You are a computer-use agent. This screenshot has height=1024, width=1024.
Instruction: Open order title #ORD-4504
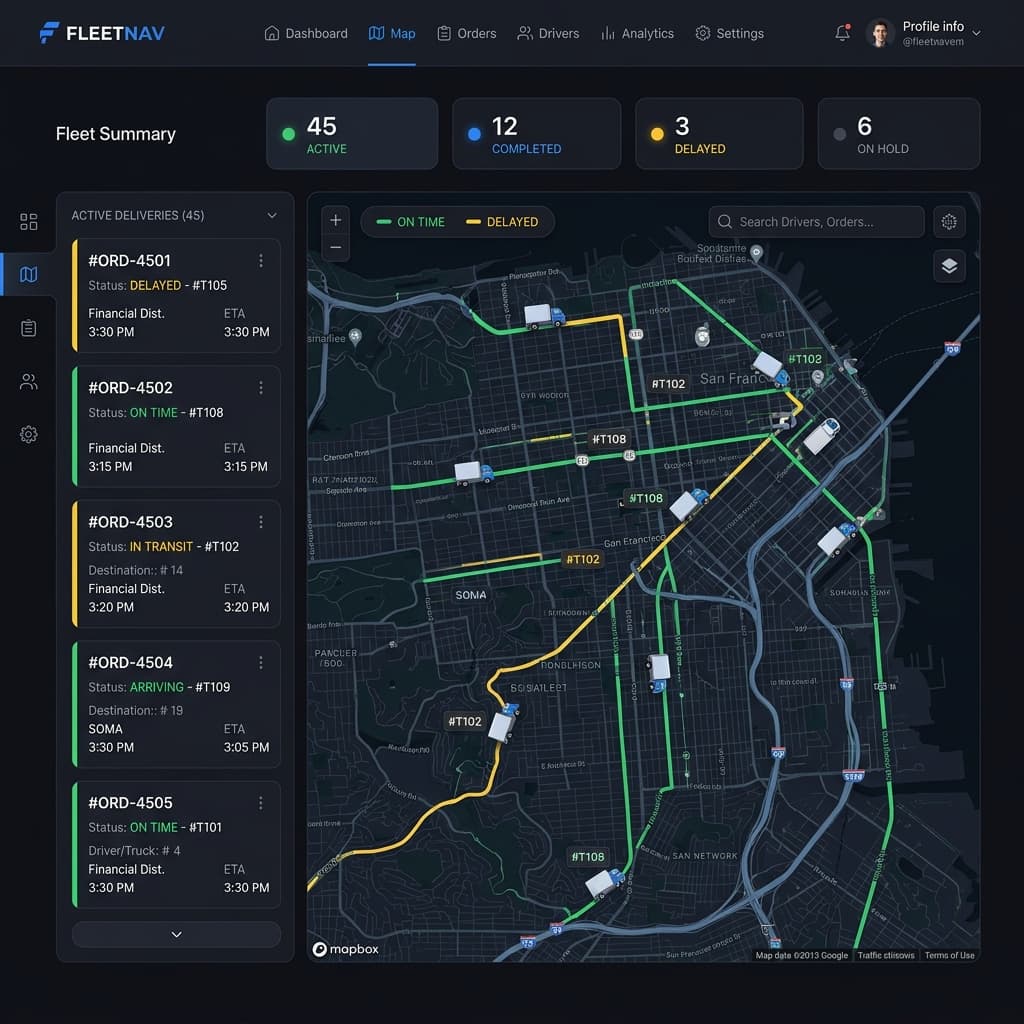click(131, 663)
